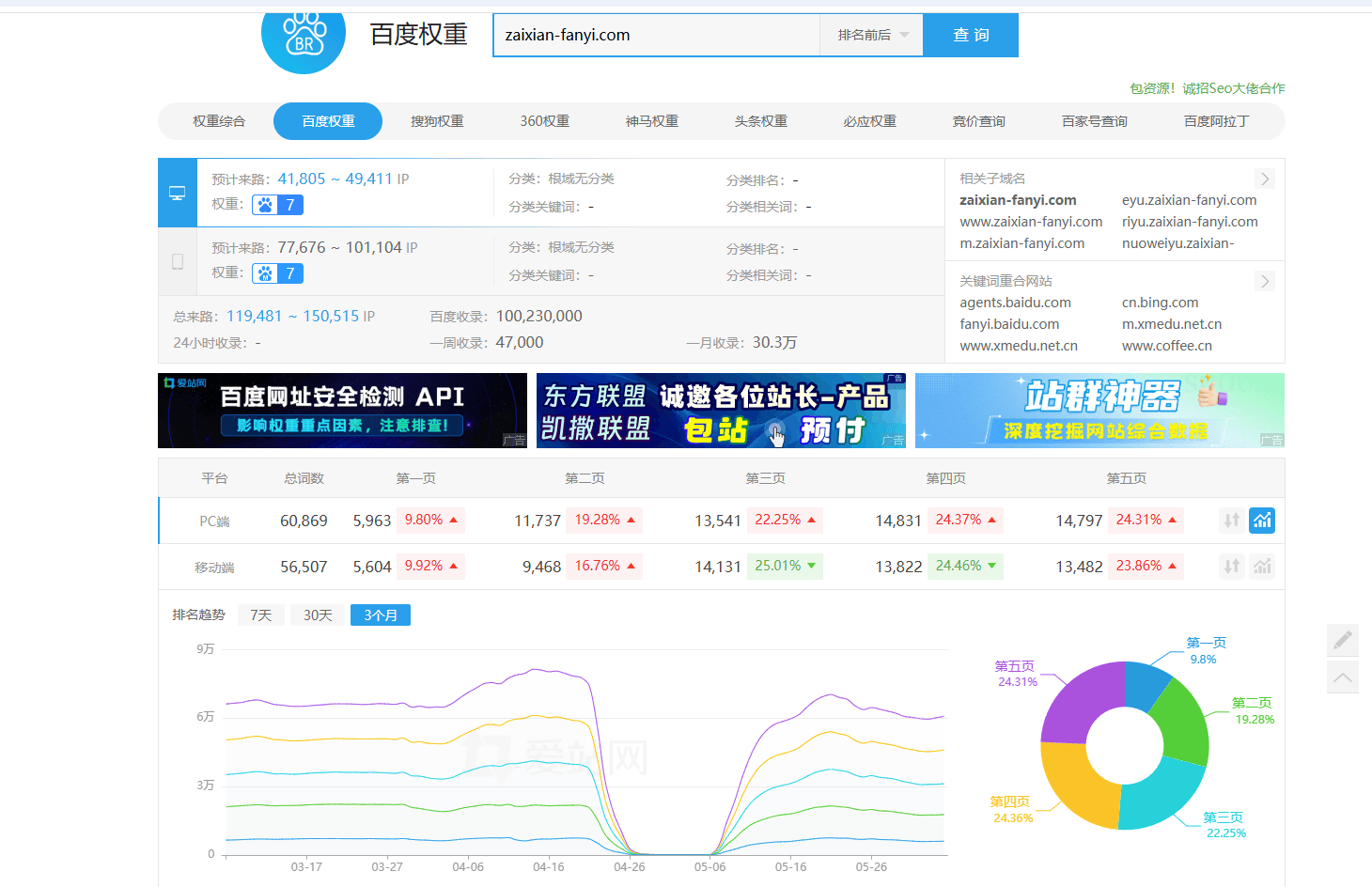This screenshot has width=1372, height=887.
Task: Open m.xmedu.net.cn link
Action: coord(1172,324)
